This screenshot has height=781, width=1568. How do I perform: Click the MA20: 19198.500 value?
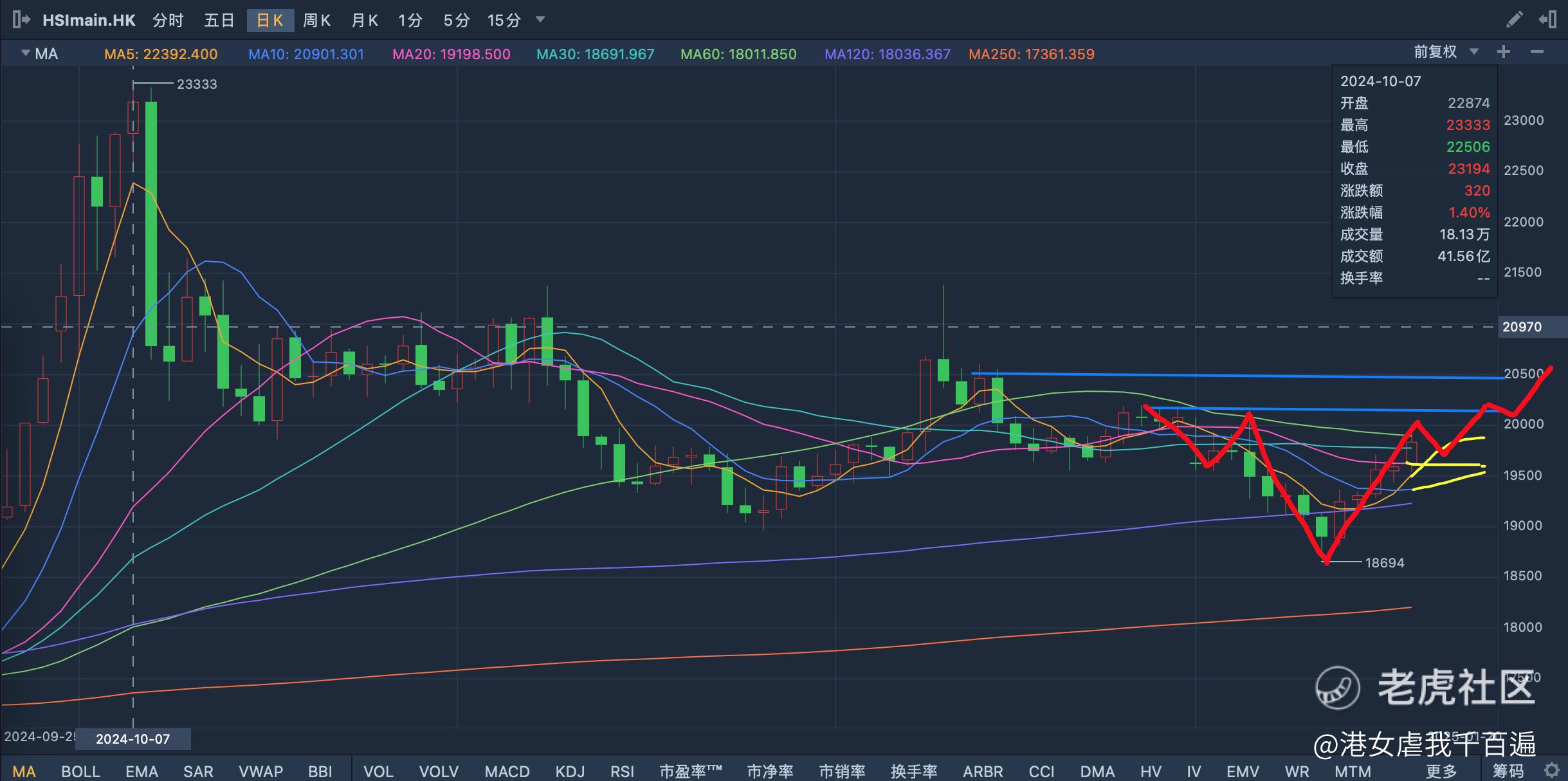tap(451, 54)
